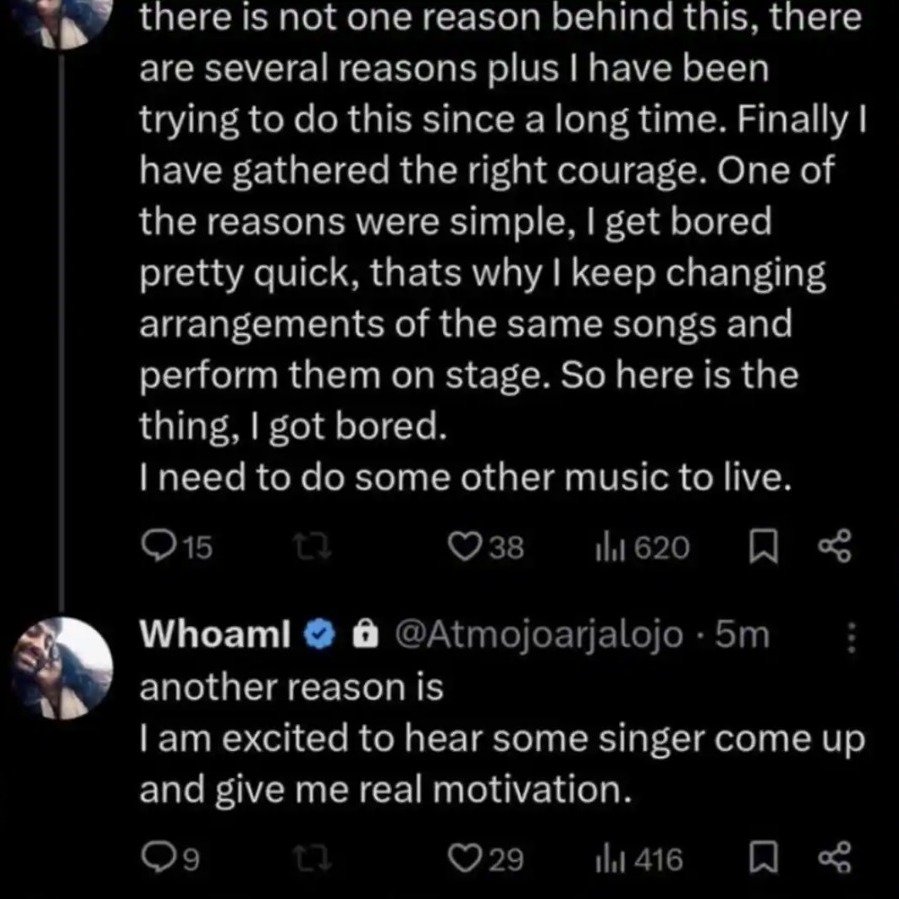The width and height of the screenshot is (899, 899).
Task: Share the tweet with 38 likes
Action: click(832, 547)
